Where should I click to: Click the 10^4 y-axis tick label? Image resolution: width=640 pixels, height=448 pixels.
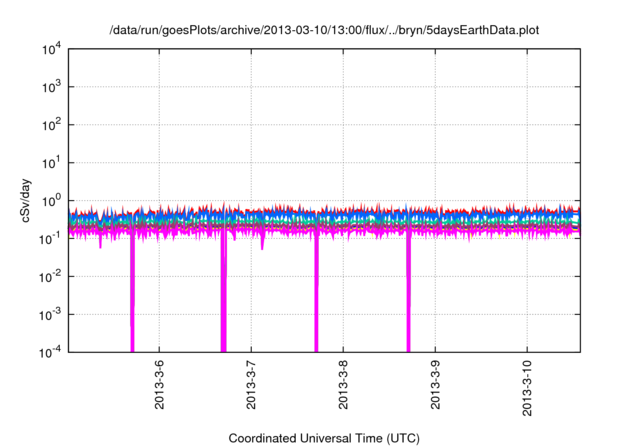pyautogui.click(x=51, y=49)
